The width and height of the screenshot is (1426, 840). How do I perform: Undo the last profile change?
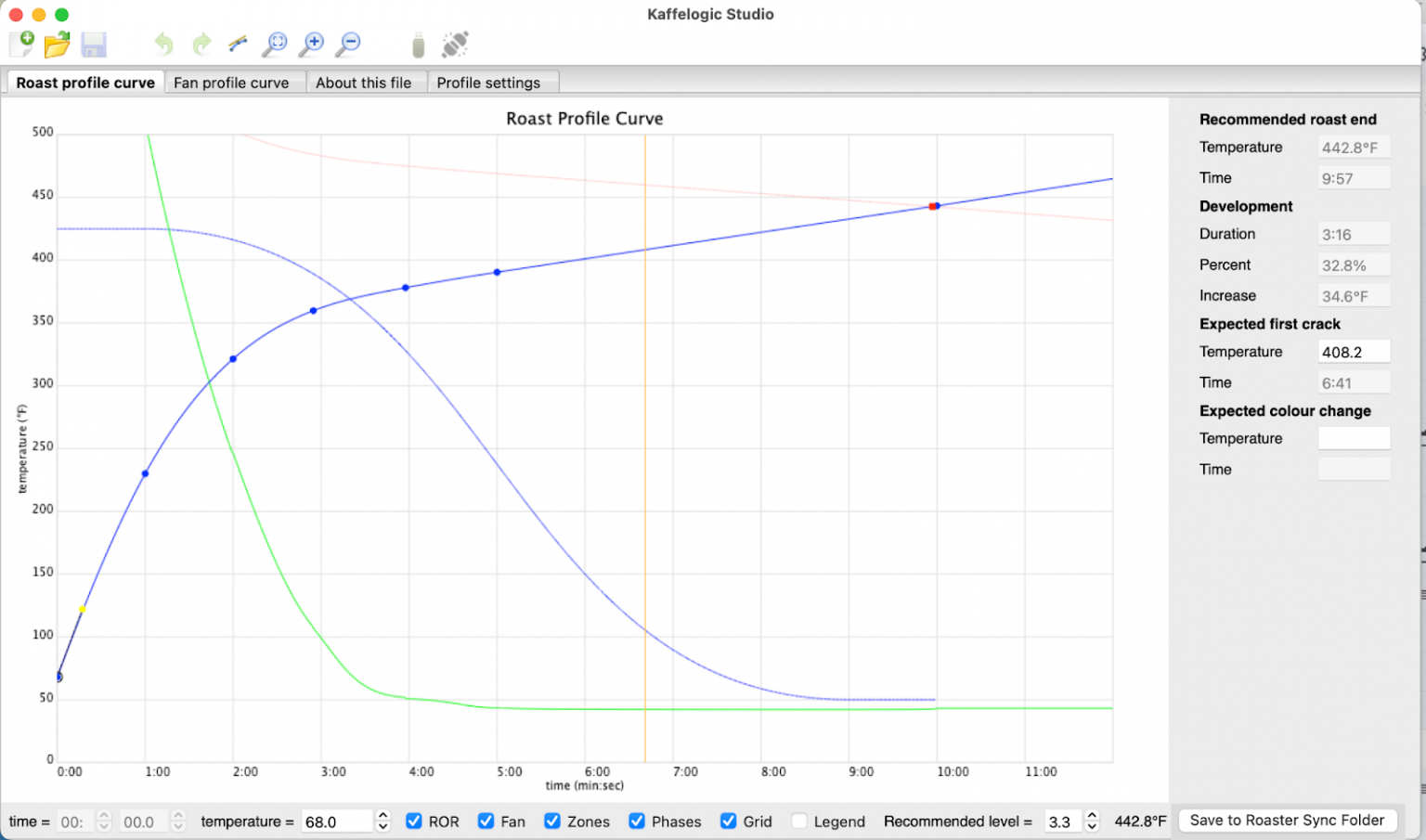point(163,44)
